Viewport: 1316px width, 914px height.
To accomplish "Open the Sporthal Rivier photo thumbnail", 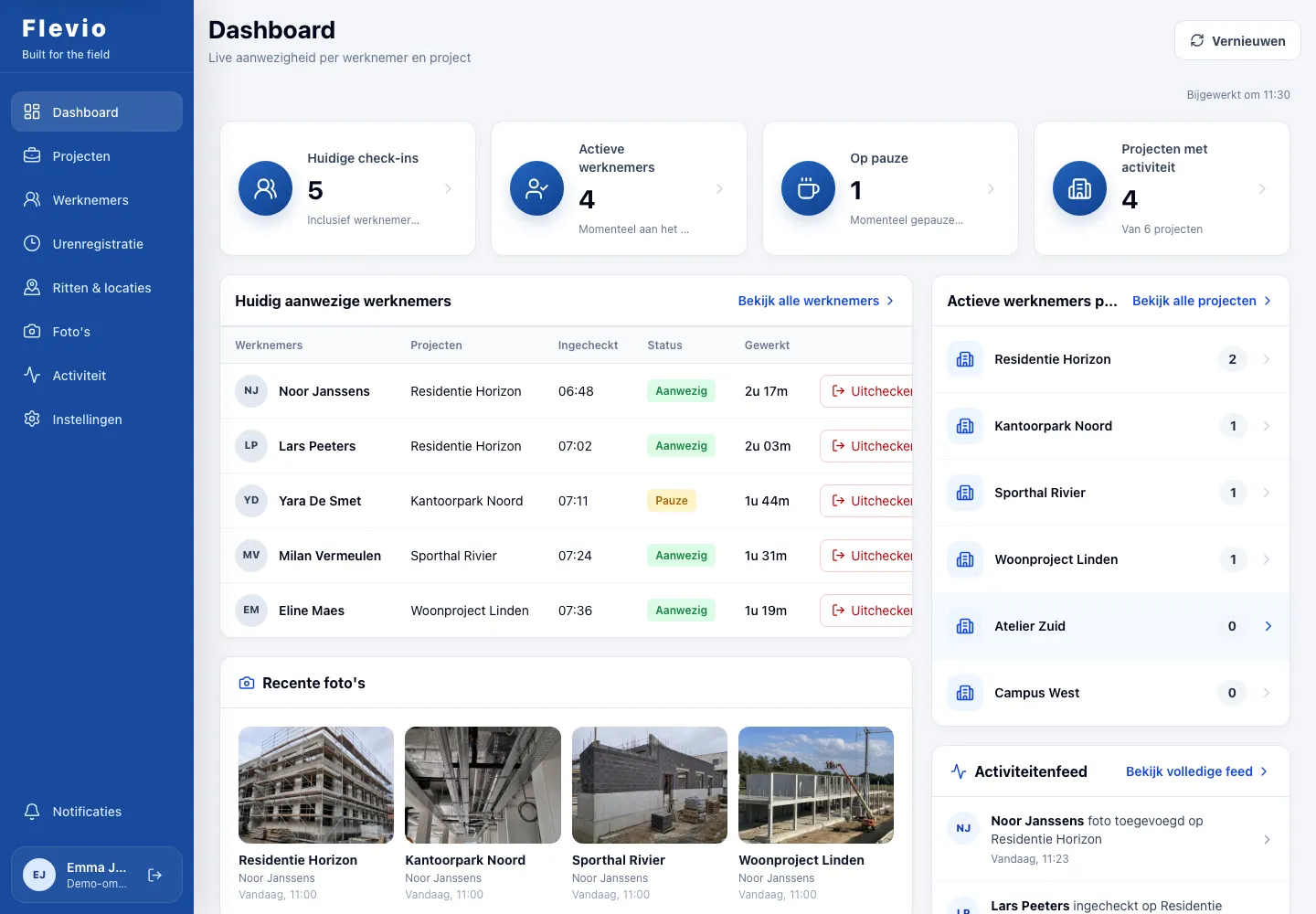I will tap(650, 785).
